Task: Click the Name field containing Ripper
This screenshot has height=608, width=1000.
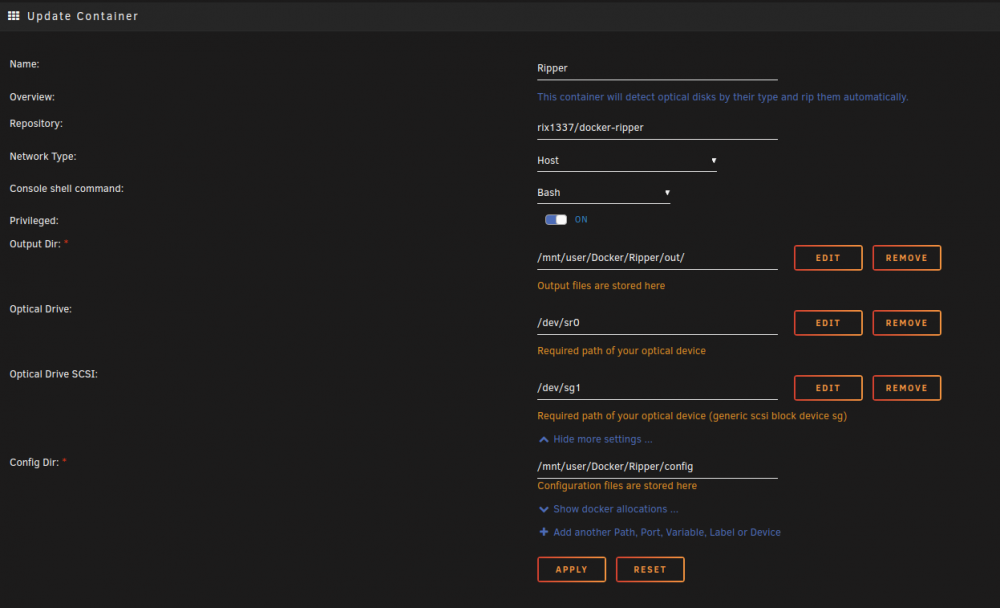Action: coord(657,68)
